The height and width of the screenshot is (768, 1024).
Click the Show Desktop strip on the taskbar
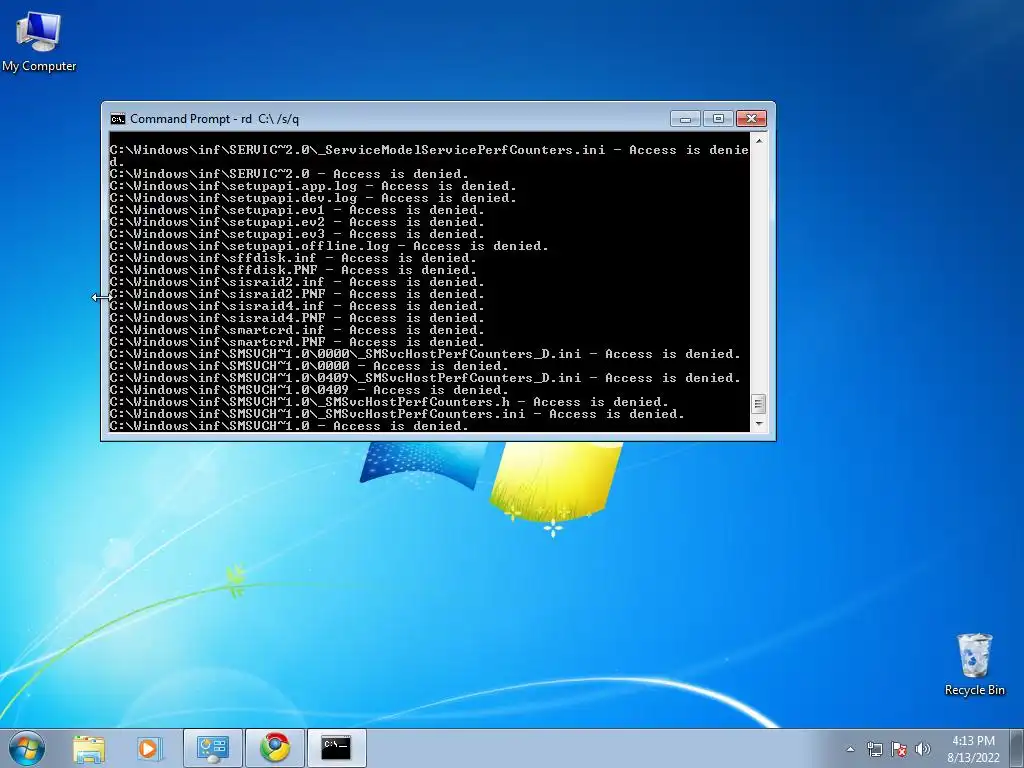[x=1017, y=748]
